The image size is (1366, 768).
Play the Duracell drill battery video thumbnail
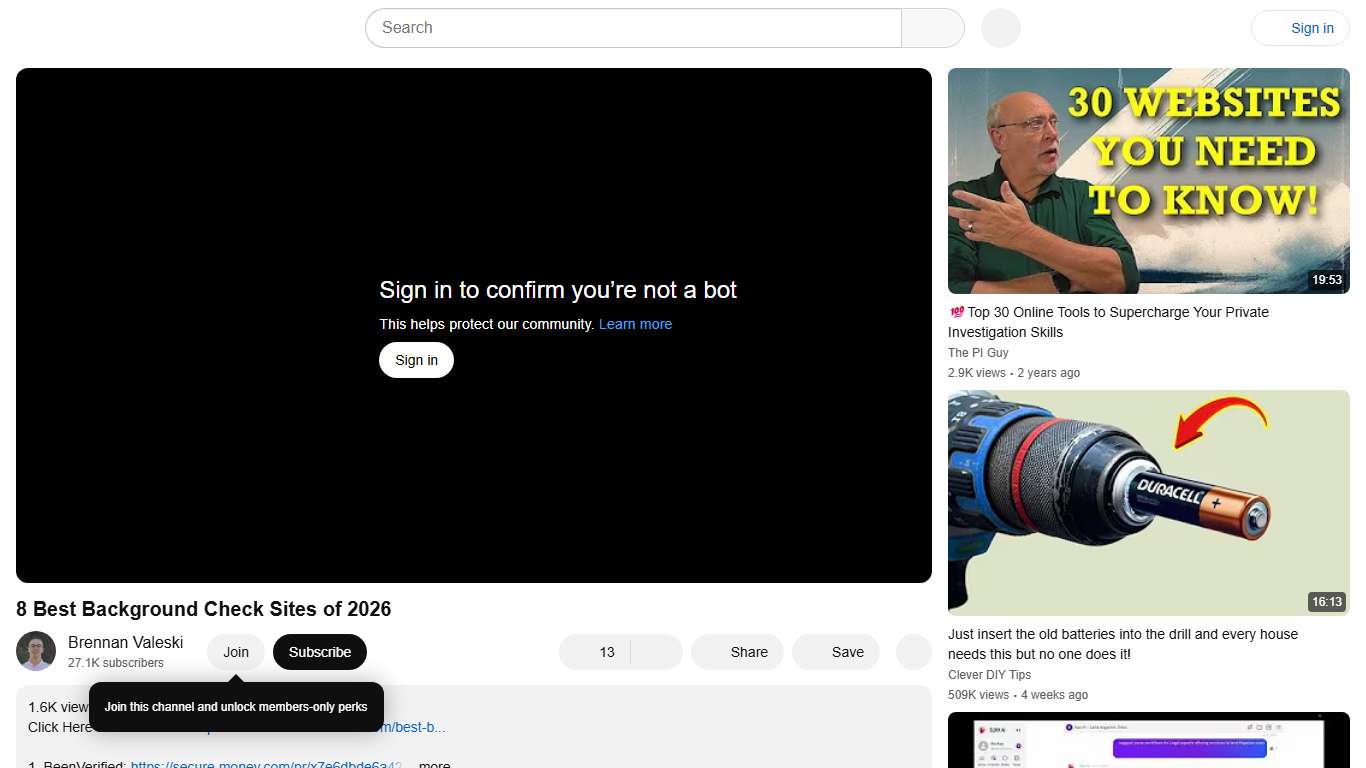point(1148,503)
